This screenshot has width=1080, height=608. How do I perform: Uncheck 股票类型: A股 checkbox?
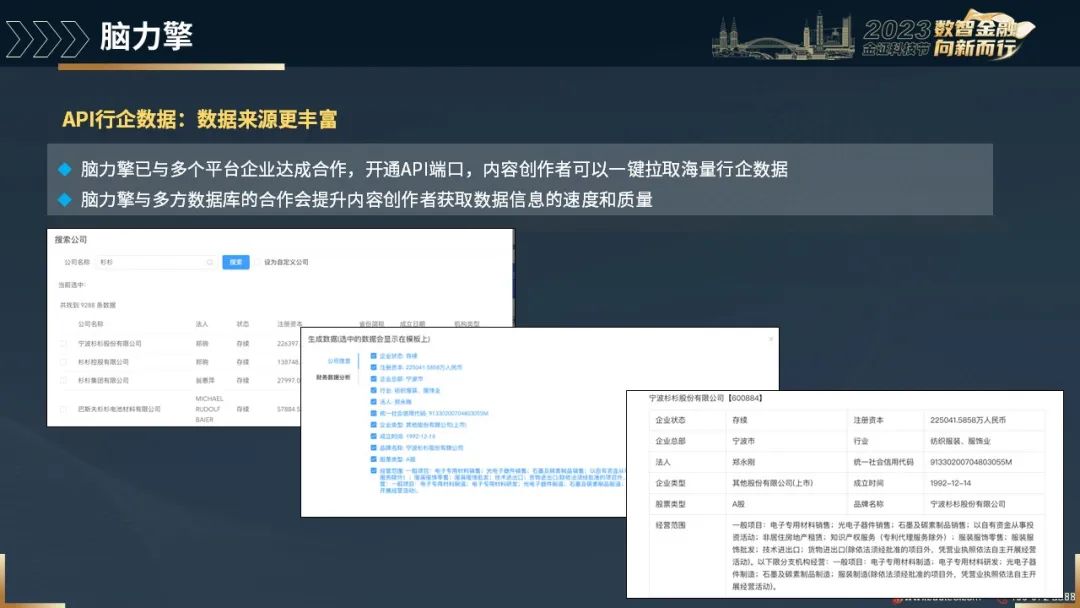pos(373,459)
